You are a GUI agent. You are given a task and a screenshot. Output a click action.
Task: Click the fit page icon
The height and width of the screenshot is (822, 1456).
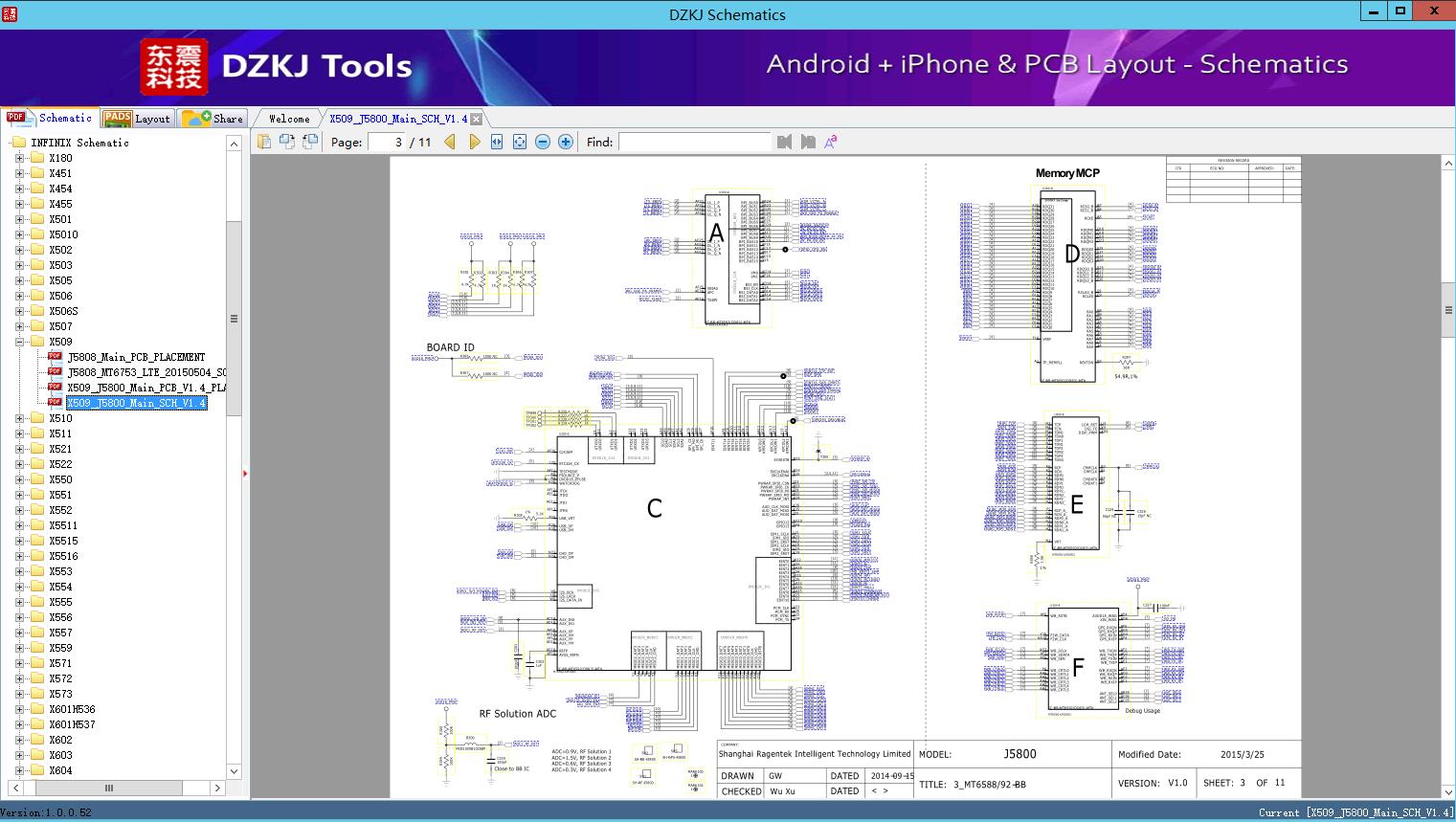coord(520,142)
